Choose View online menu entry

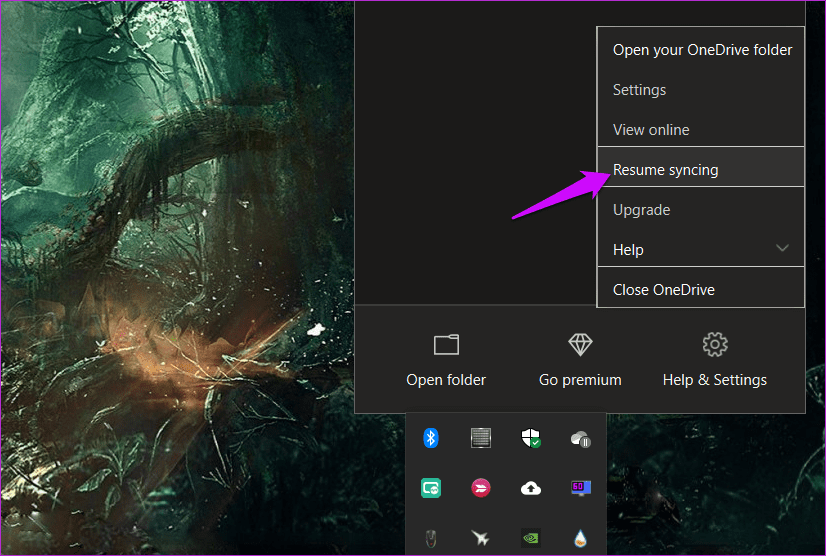[701, 130]
